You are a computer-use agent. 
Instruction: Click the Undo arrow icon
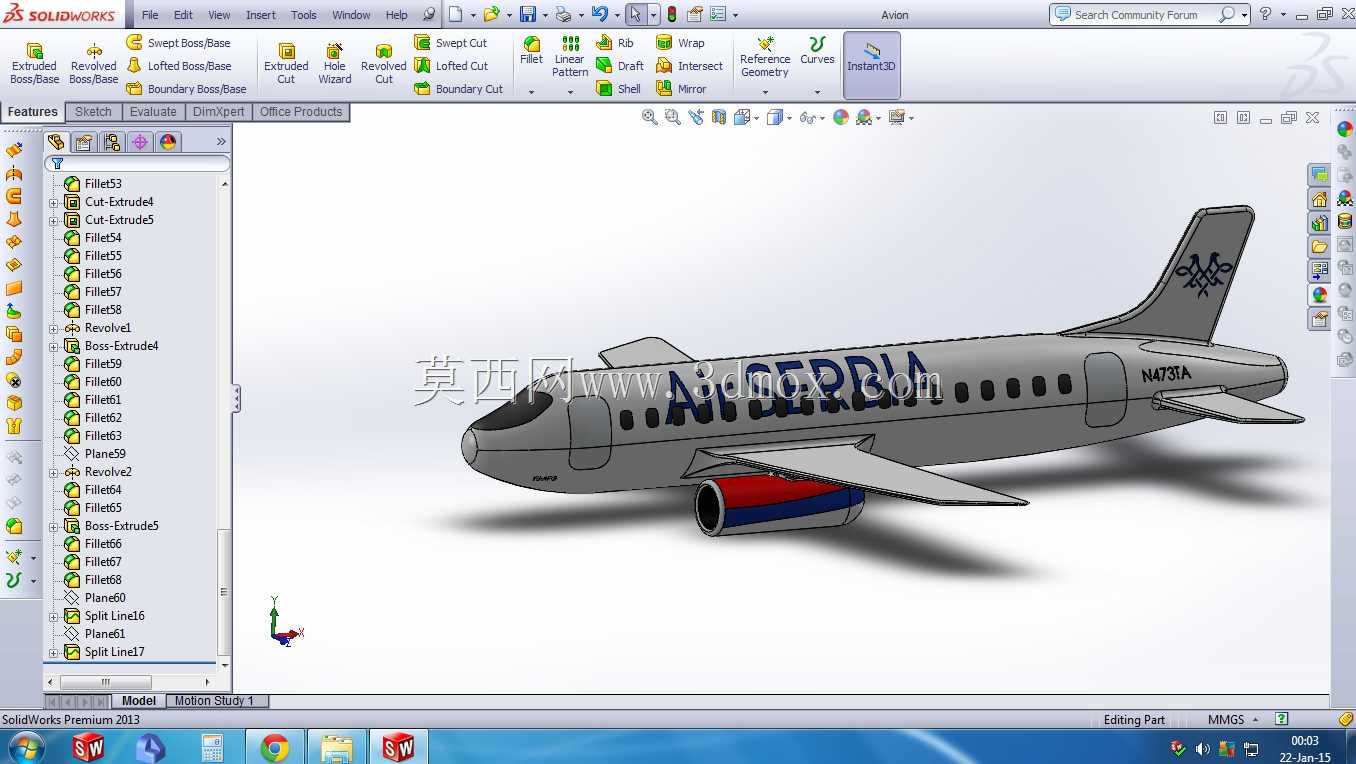point(599,15)
